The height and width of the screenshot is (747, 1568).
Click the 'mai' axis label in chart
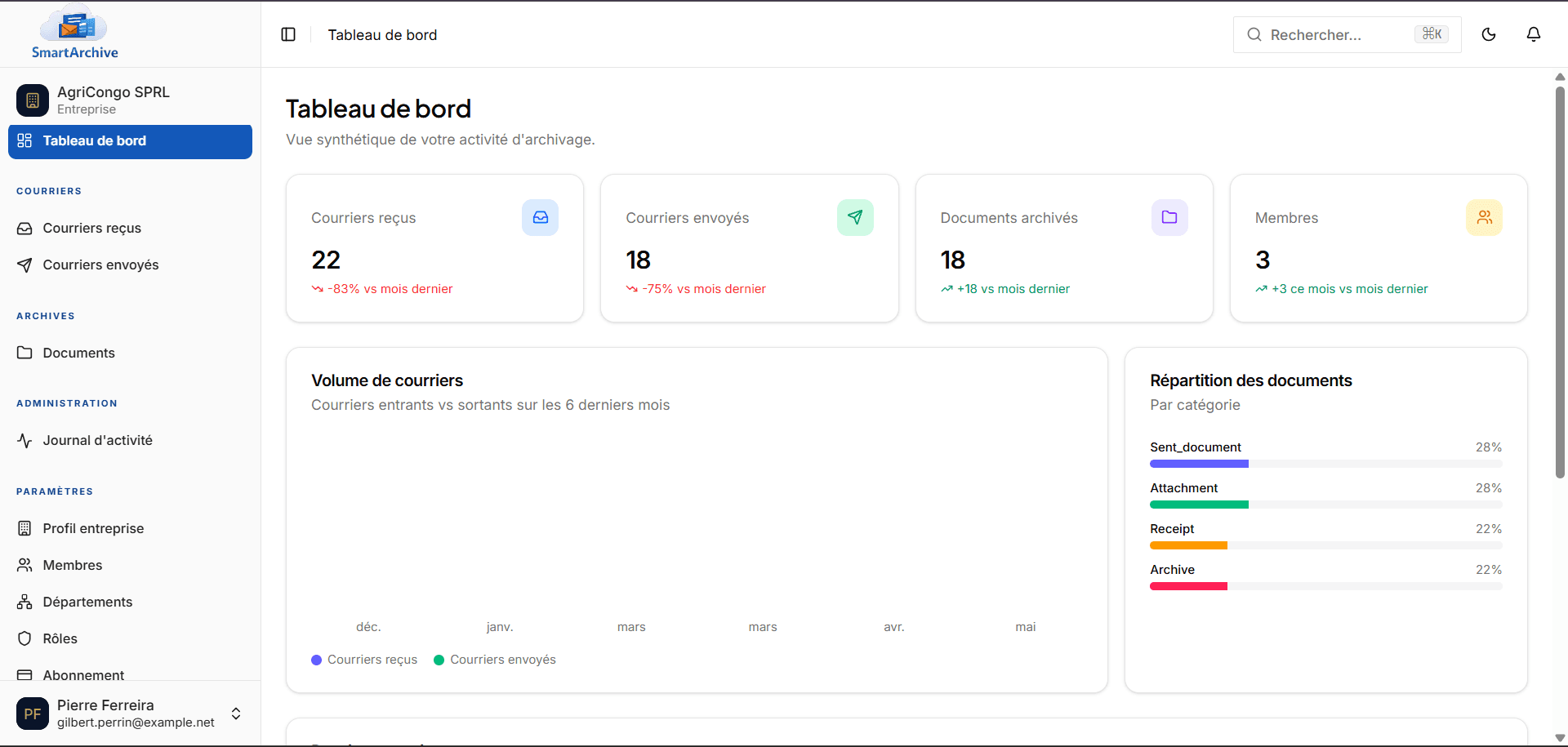pyautogui.click(x=1026, y=627)
